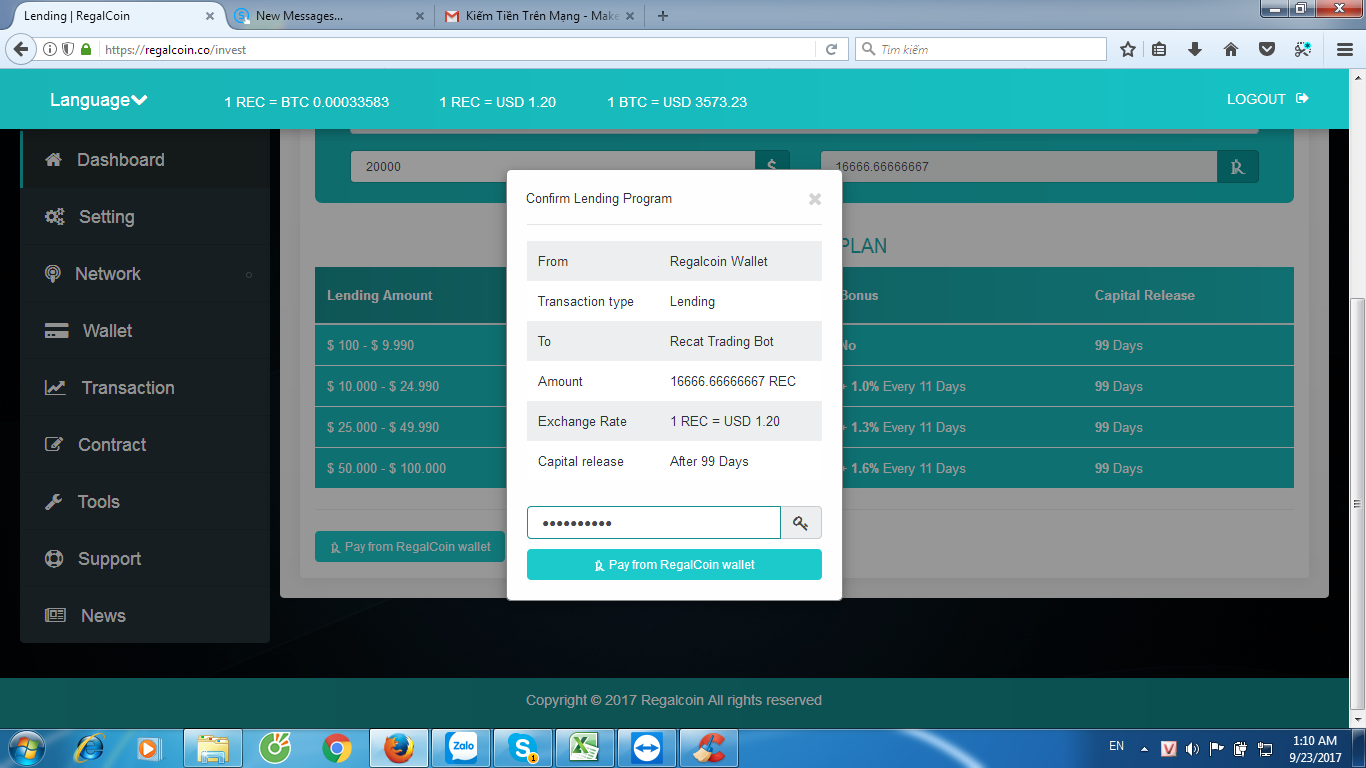This screenshot has height=768, width=1366.
Task: Click the Contract edit icon
Action: pos(55,445)
